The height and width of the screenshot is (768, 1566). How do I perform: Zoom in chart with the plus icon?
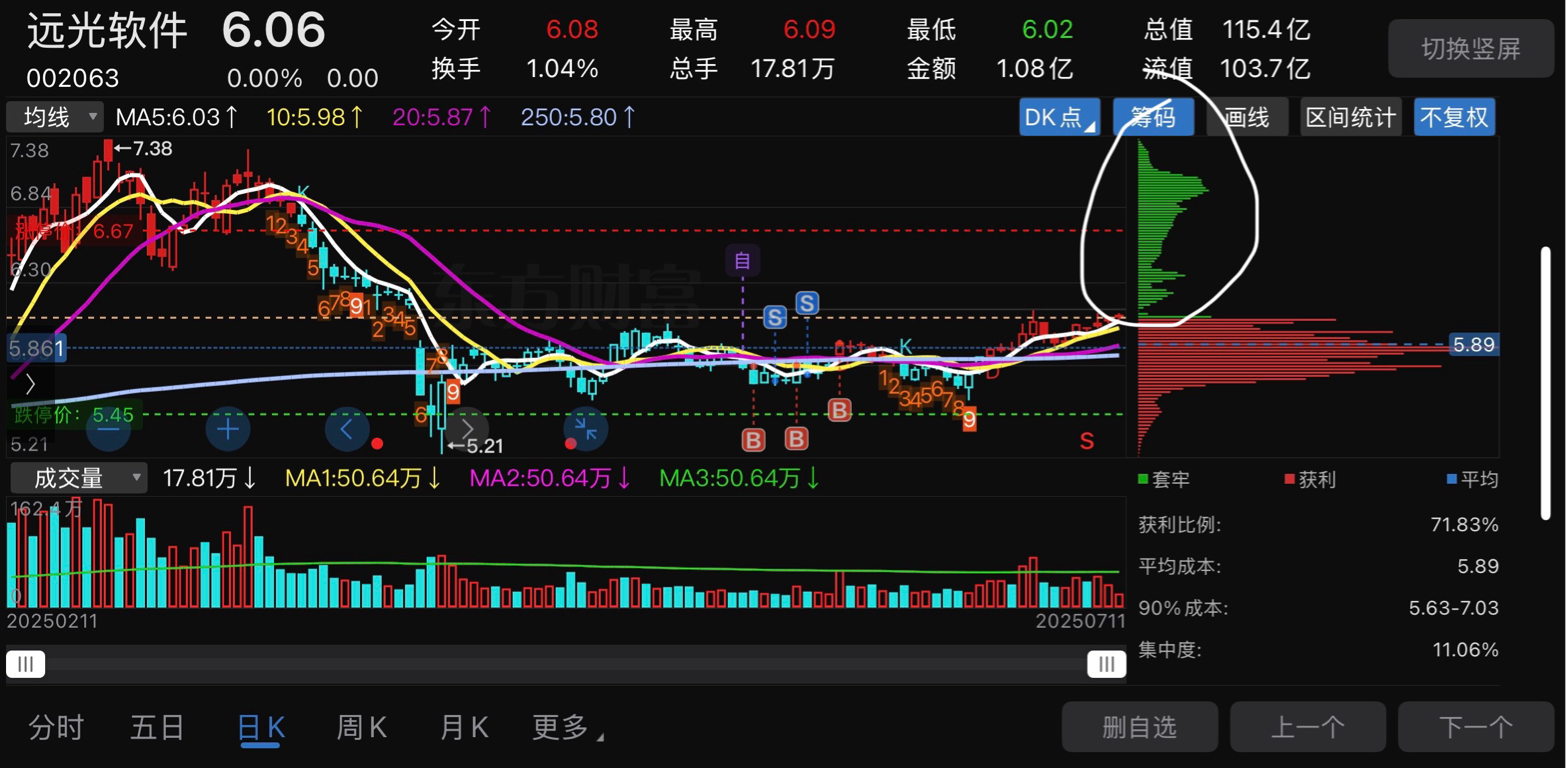point(228,430)
